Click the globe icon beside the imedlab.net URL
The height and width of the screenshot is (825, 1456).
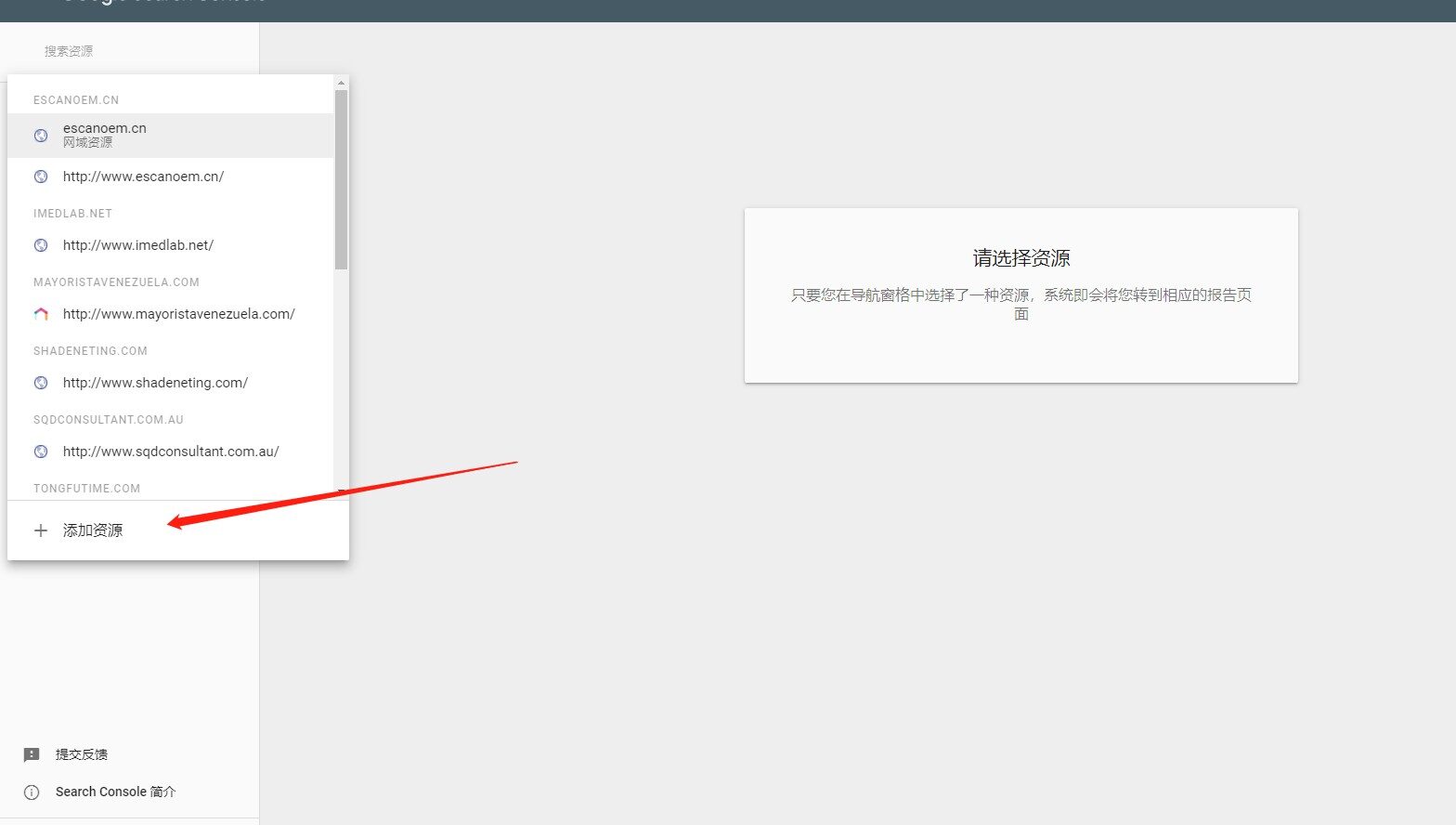click(41, 245)
